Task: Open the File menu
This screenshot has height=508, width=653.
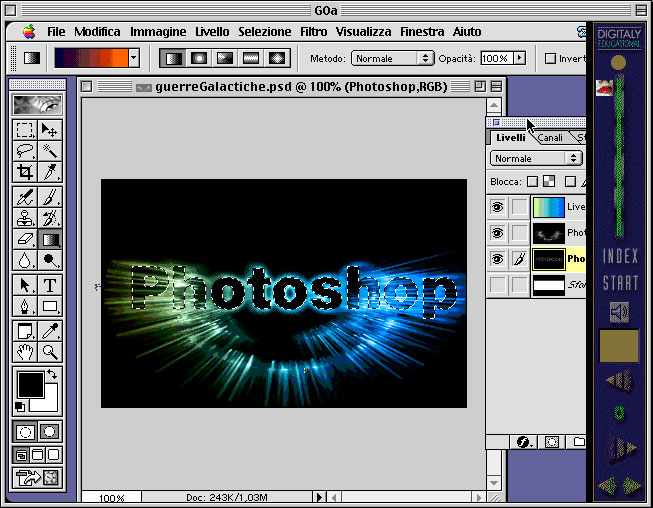Action: coord(56,32)
